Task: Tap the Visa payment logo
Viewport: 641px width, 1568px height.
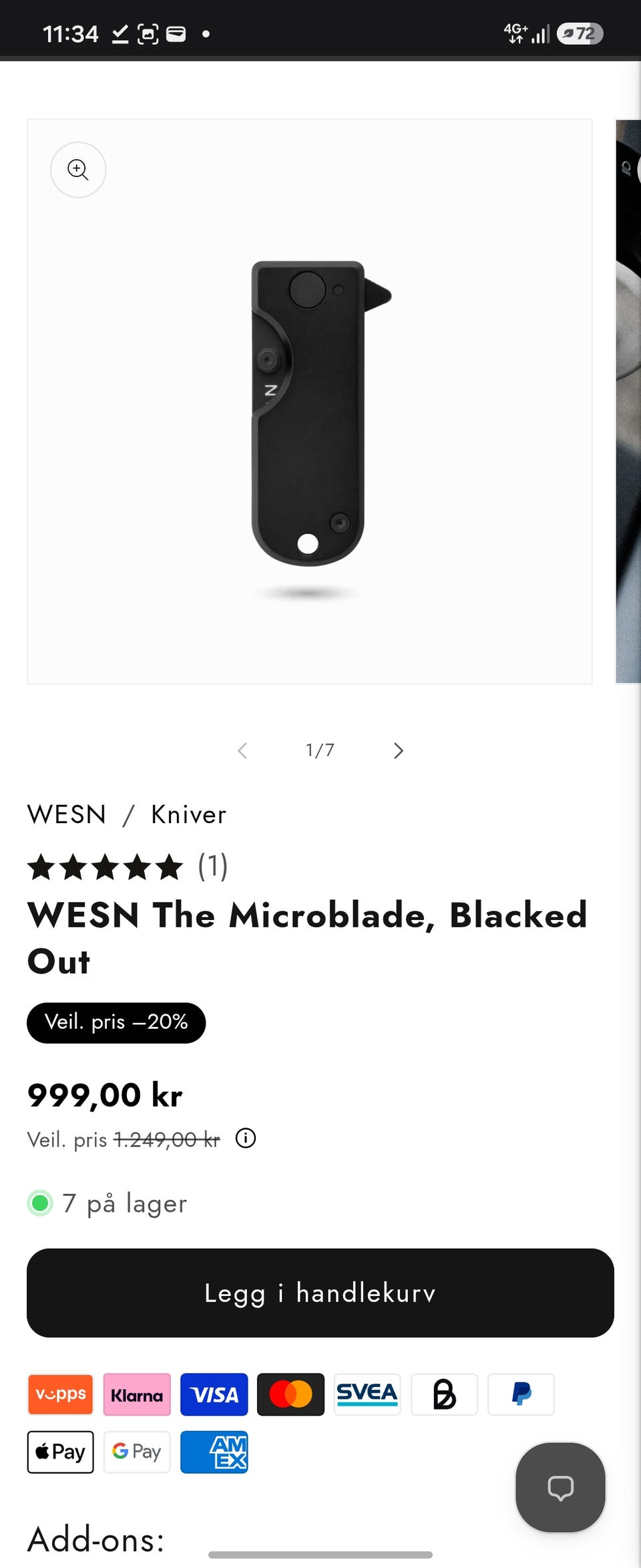Action: (214, 1394)
